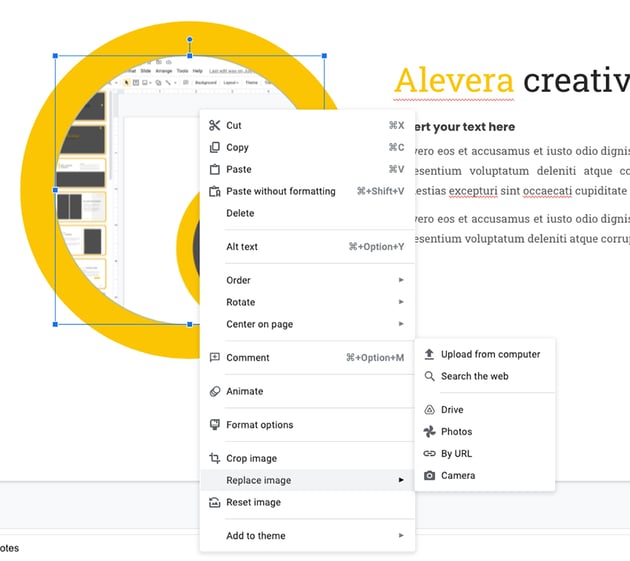This screenshot has width=630, height=561.
Task: Click the Cut scissors icon
Action: 214,126
